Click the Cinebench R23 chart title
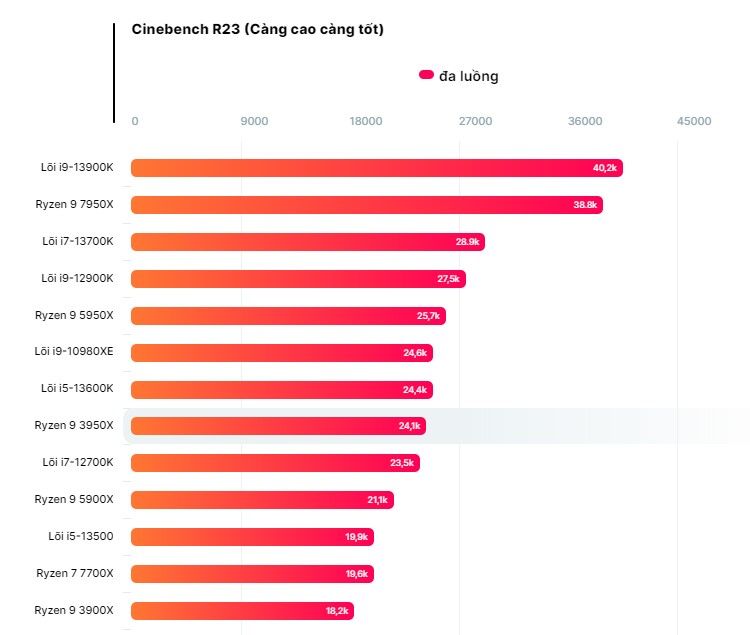The image size is (750, 635). click(258, 29)
